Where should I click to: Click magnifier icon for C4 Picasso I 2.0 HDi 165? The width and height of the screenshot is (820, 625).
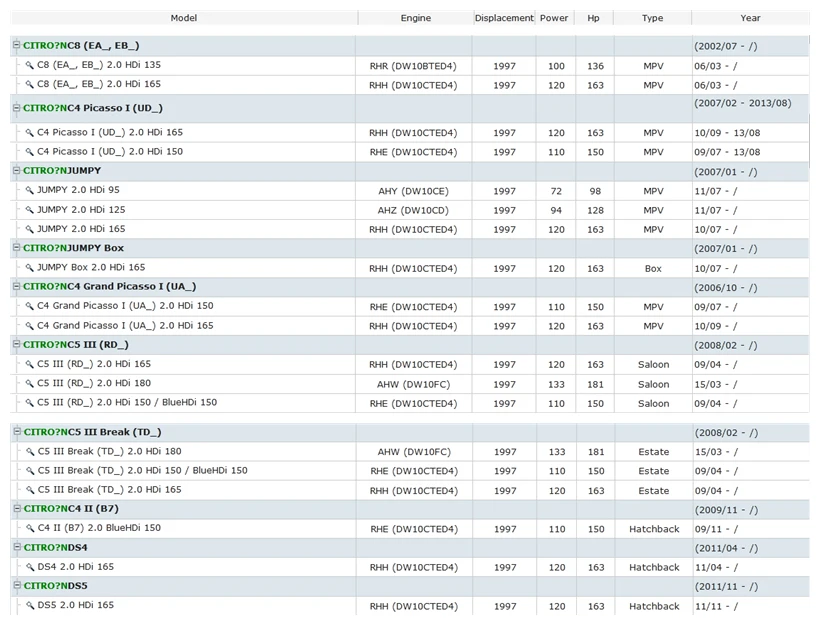29,133
